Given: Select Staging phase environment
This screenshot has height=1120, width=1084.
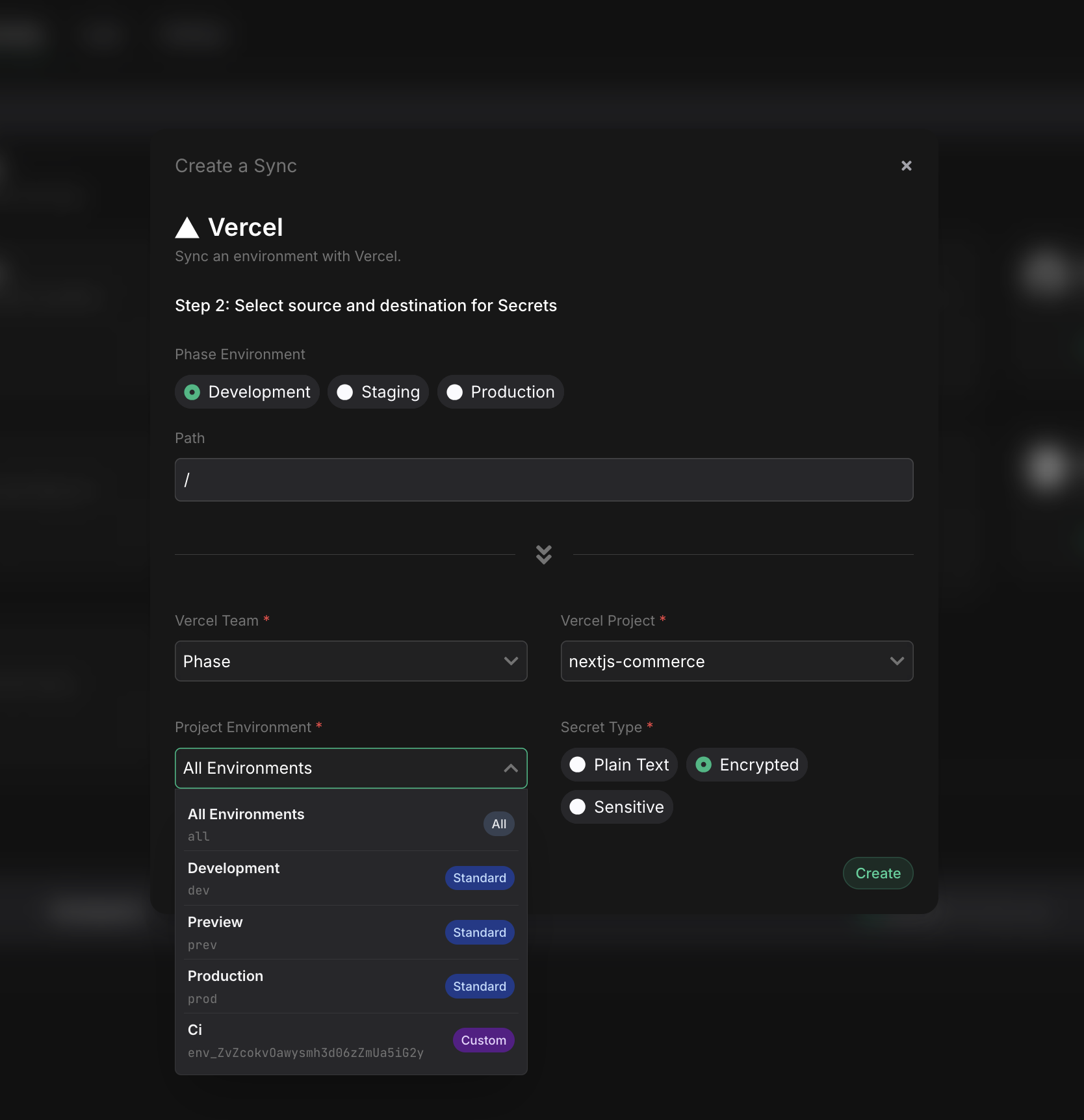Looking at the screenshot, I should tap(378, 392).
